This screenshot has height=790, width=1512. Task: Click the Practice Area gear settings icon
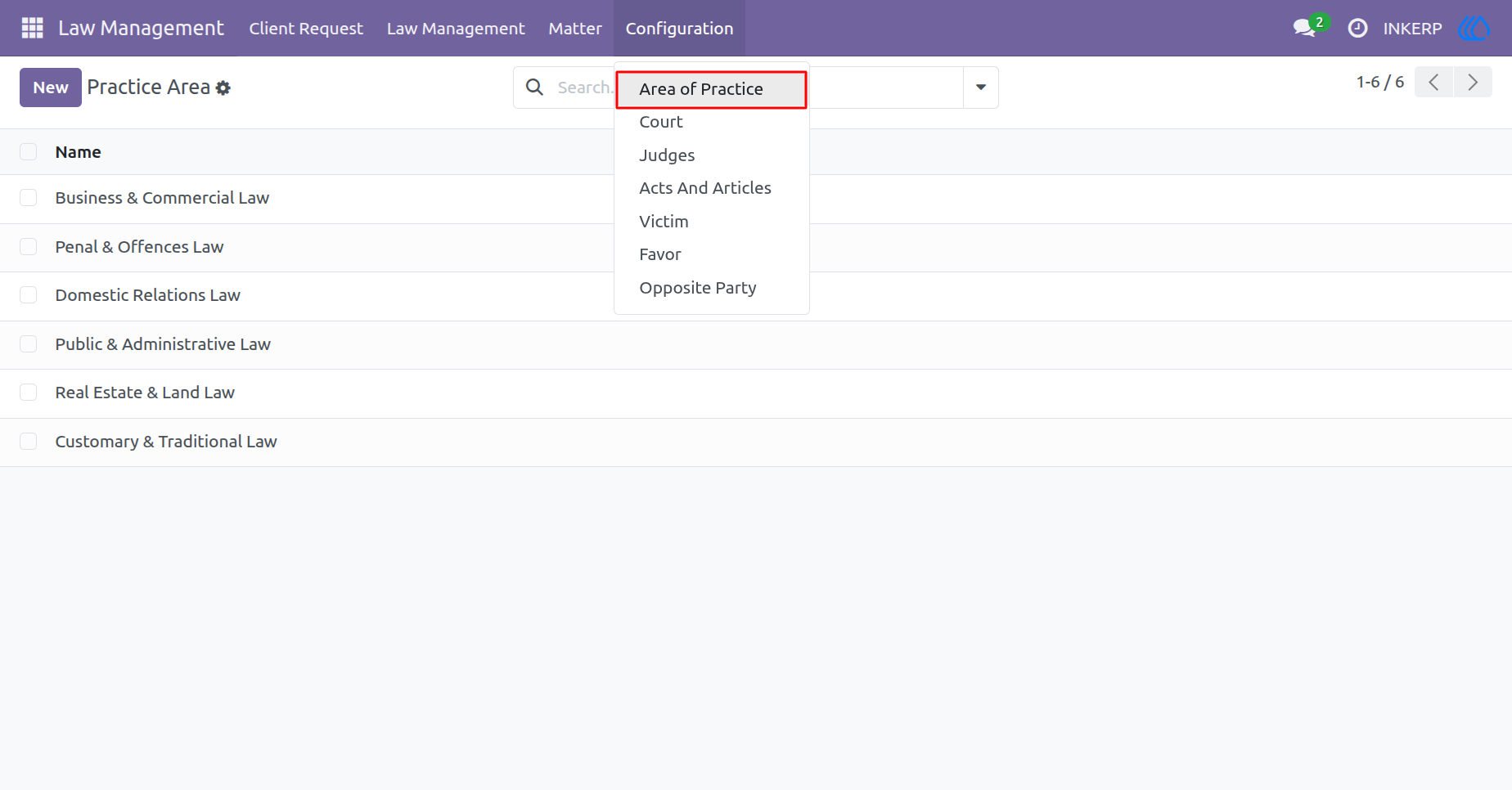[223, 88]
